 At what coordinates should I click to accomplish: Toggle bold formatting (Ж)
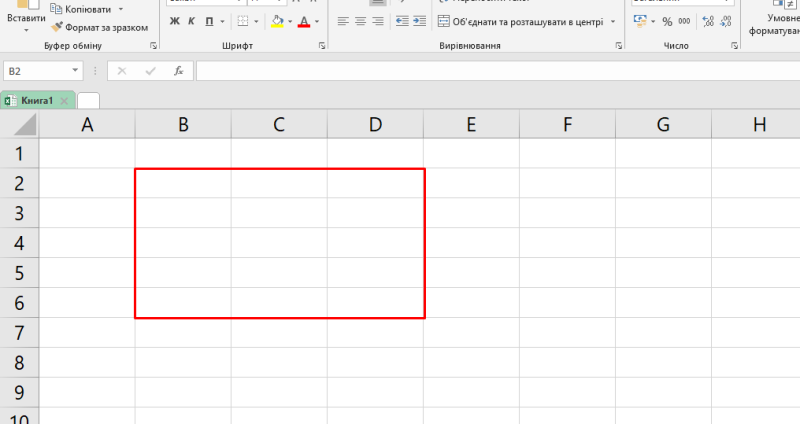click(174, 21)
